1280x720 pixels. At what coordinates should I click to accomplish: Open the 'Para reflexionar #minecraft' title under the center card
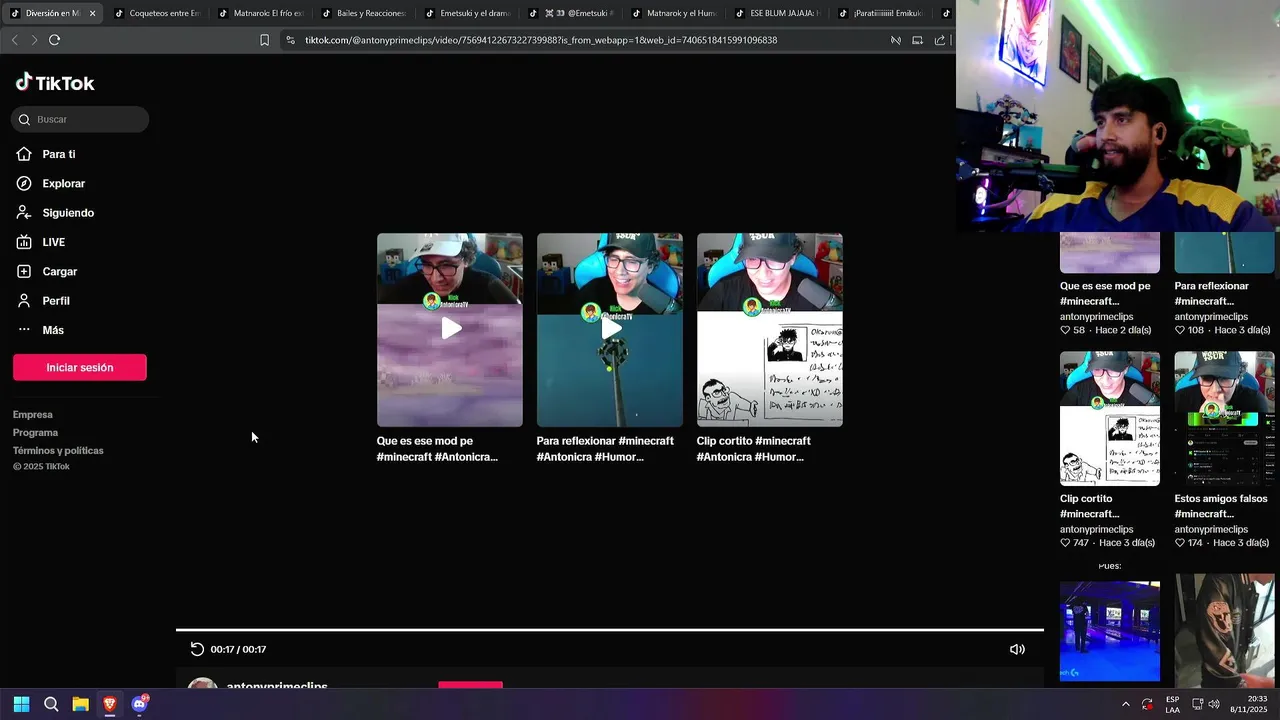605,449
